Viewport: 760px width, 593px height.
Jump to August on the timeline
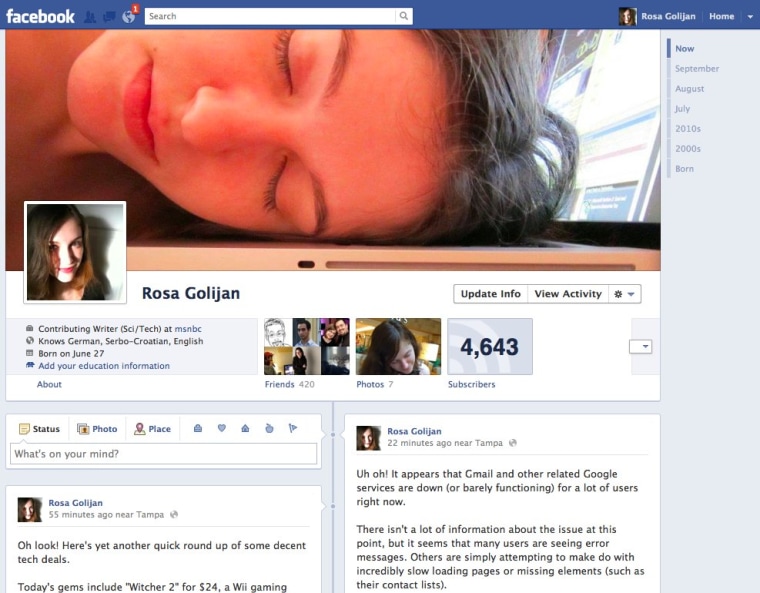click(x=689, y=89)
